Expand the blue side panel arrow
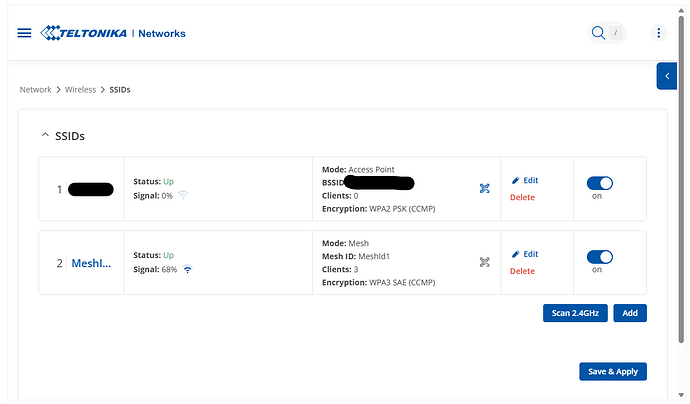This screenshot has height=404, width=690. (667, 76)
